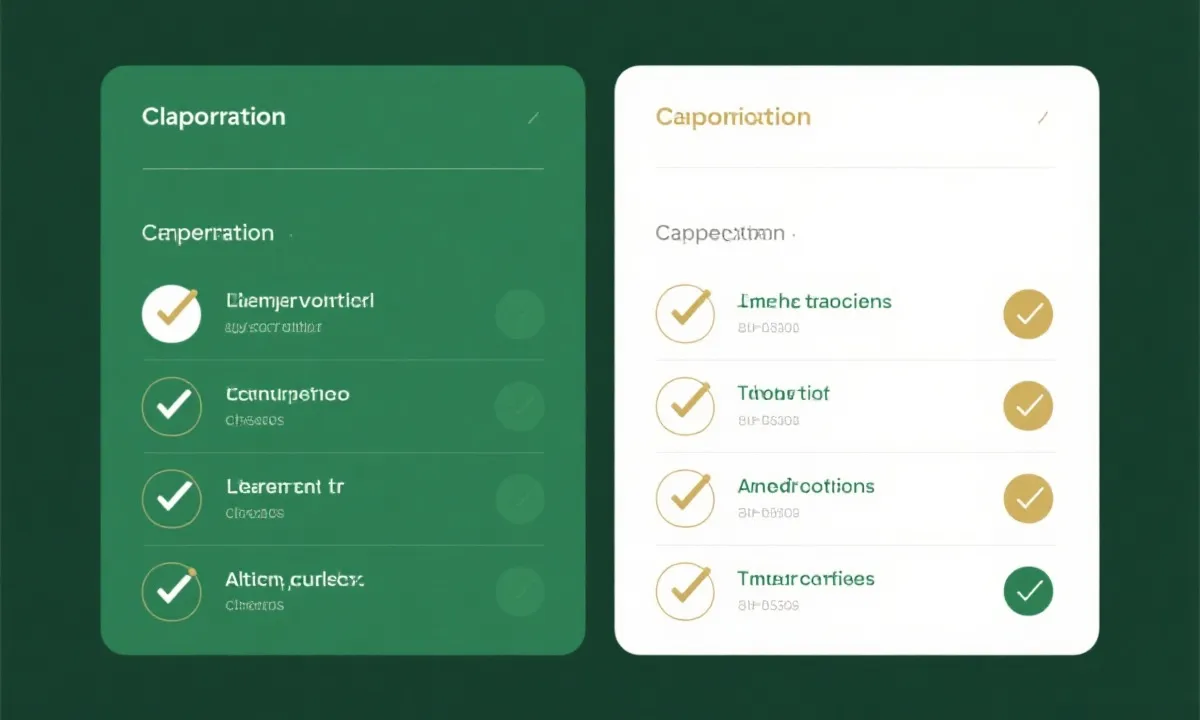This screenshot has height=720, width=1200.
Task: Click the edit pencil icon on green card
Action: click(x=533, y=118)
